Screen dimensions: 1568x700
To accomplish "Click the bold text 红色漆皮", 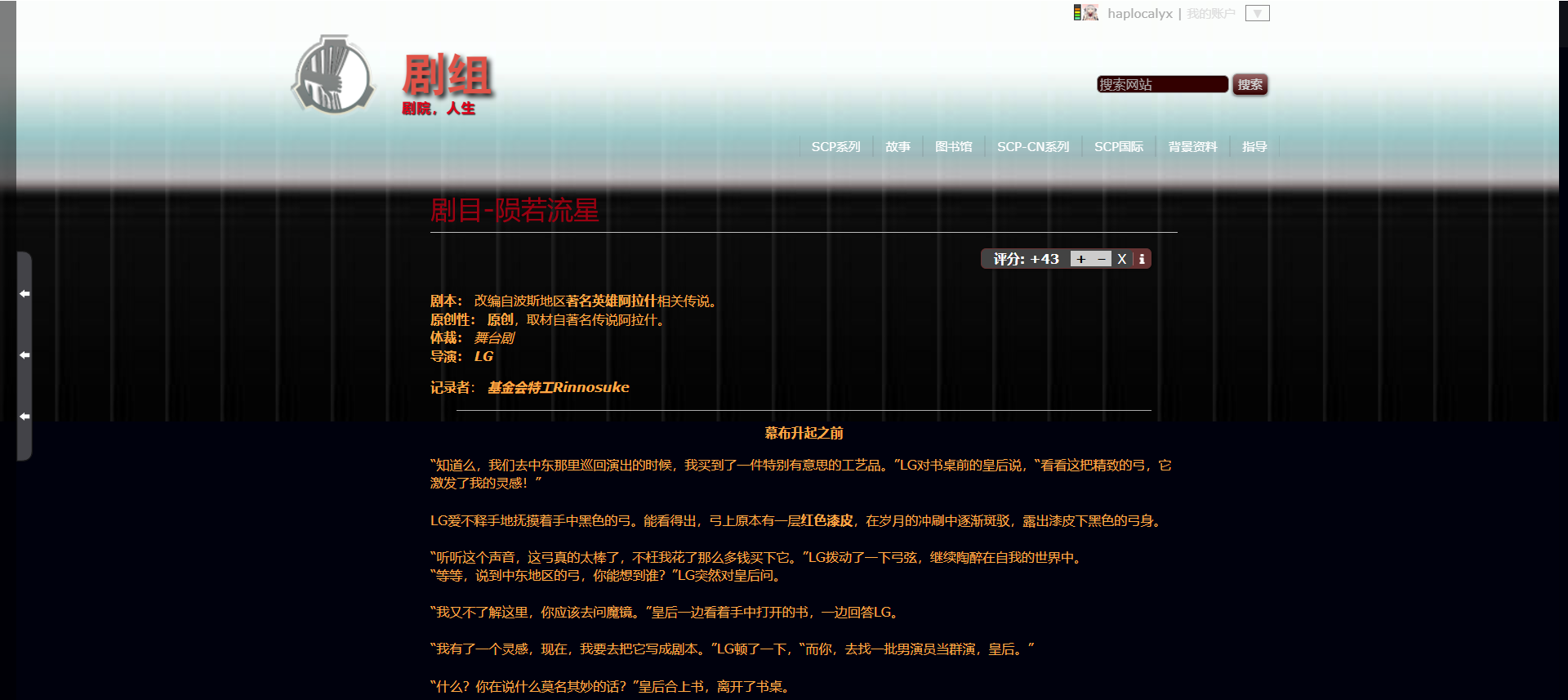I will [826, 521].
